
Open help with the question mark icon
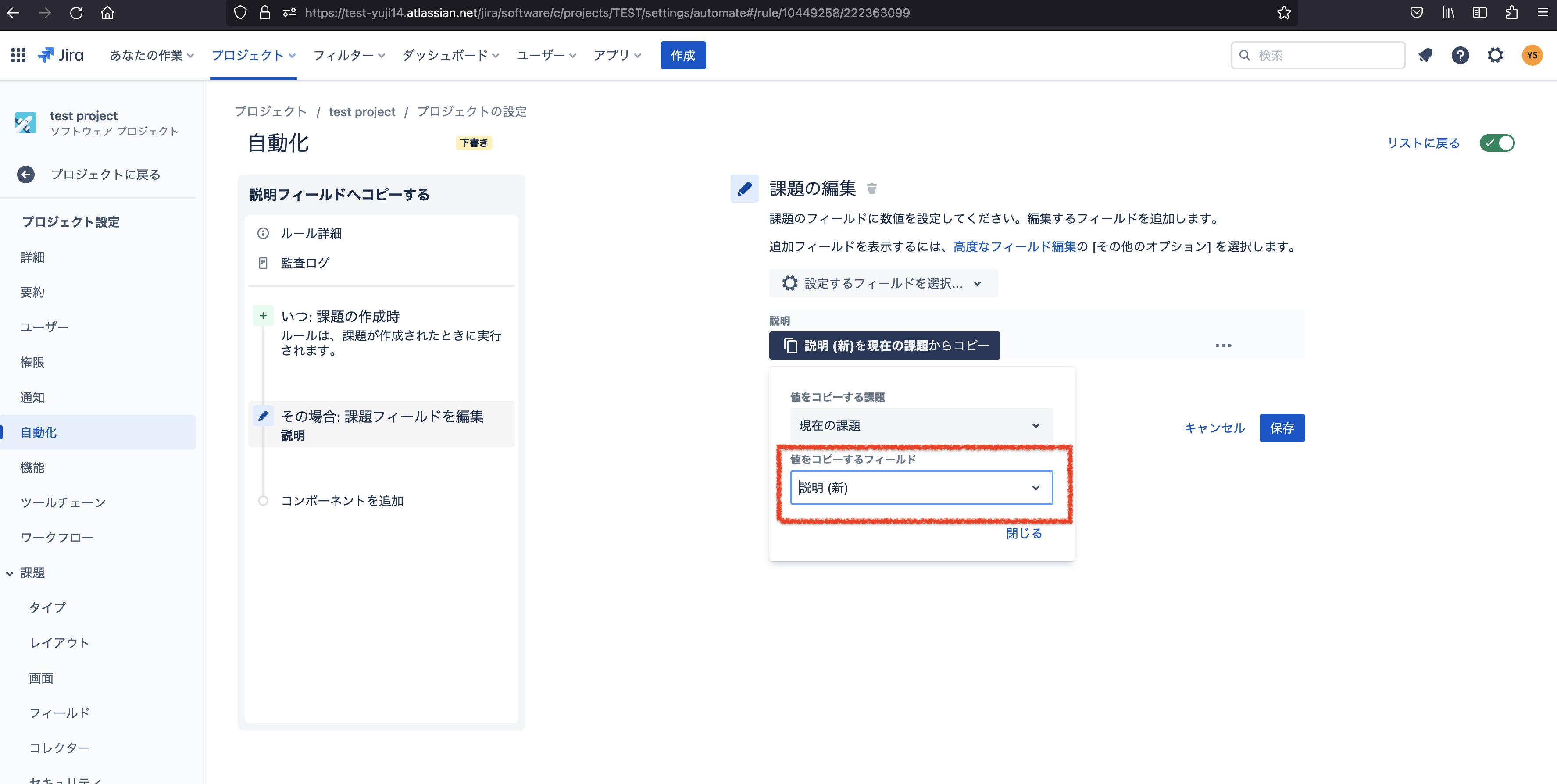1461,55
